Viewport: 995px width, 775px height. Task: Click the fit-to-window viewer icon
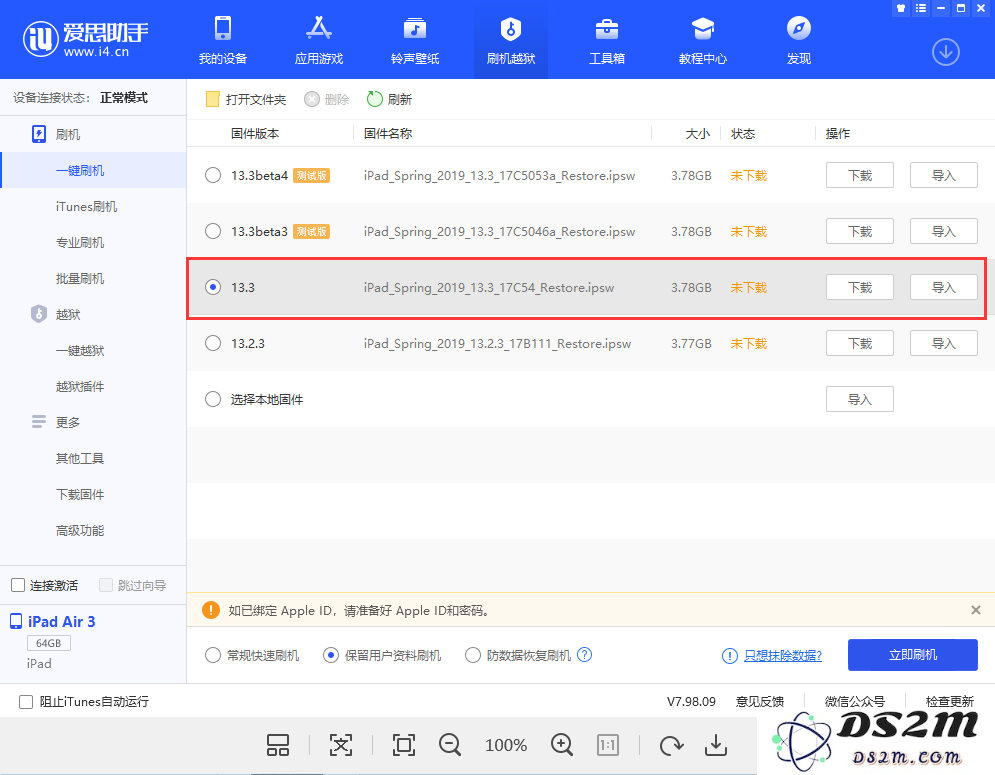(x=341, y=745)
